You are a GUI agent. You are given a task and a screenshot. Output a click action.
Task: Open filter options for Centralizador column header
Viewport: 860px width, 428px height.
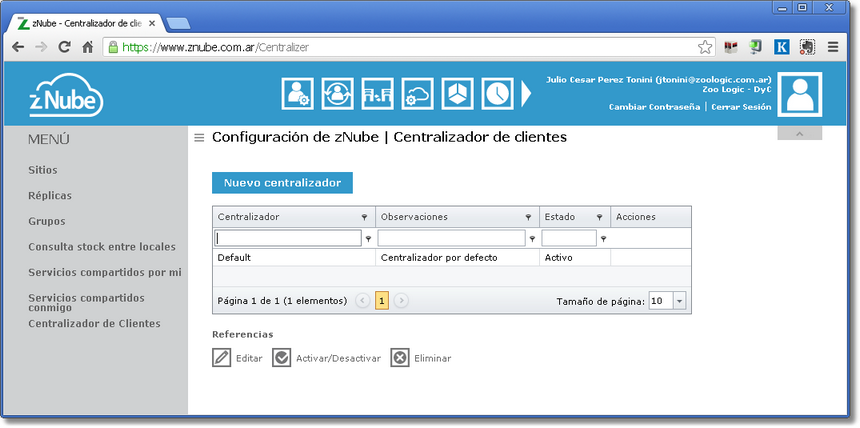(364, 217)
